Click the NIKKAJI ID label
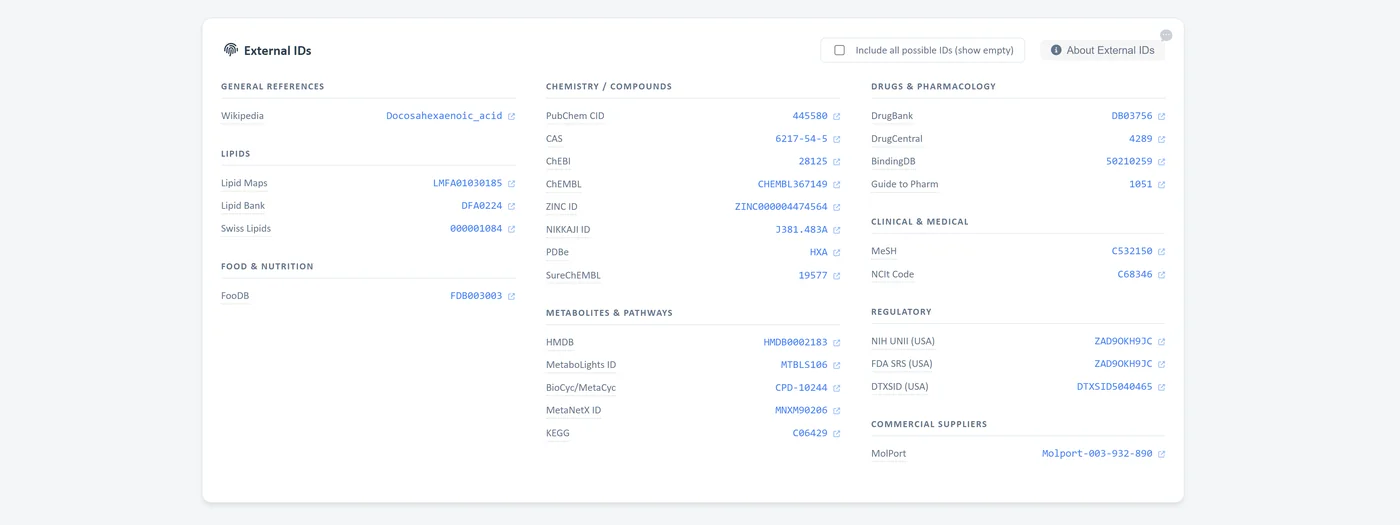The image size is (1400, 525). point(568,230)
